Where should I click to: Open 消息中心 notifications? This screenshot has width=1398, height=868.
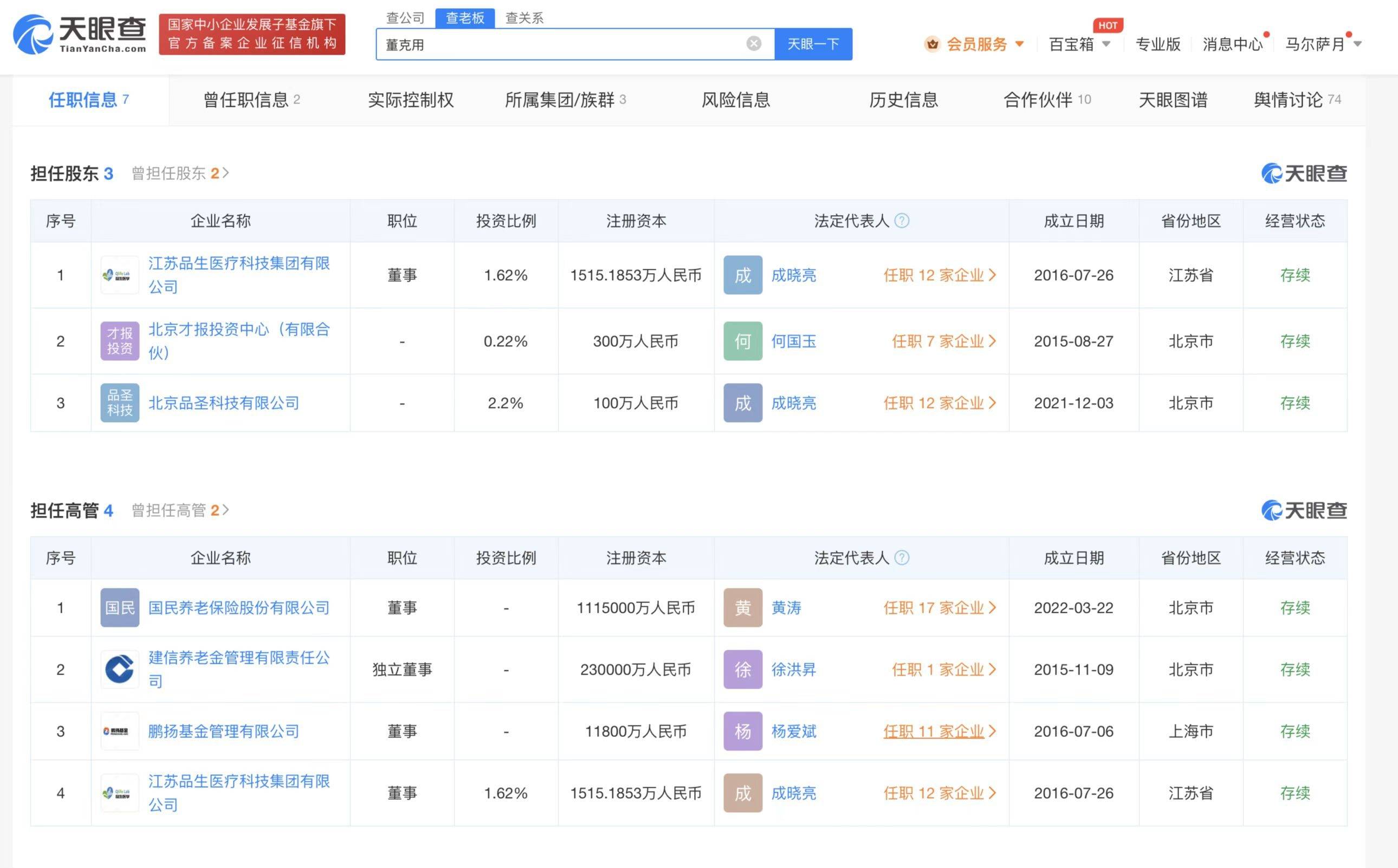click(1233, 44)
